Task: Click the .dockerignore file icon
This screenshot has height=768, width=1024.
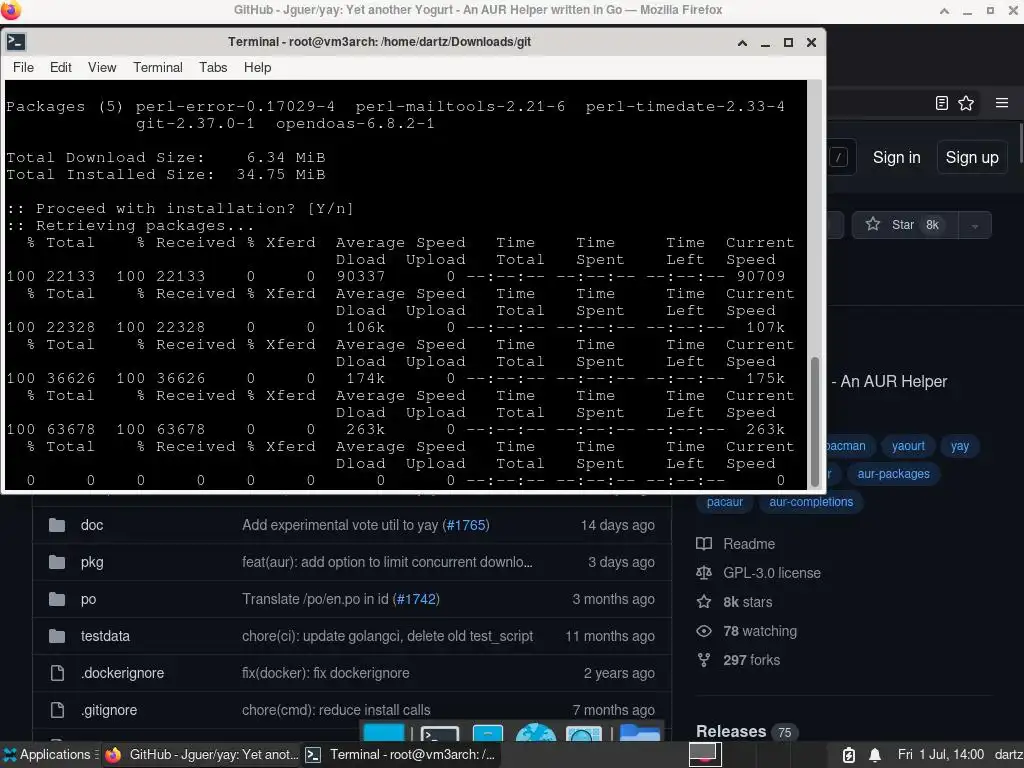Action: (x=57, y=673)
